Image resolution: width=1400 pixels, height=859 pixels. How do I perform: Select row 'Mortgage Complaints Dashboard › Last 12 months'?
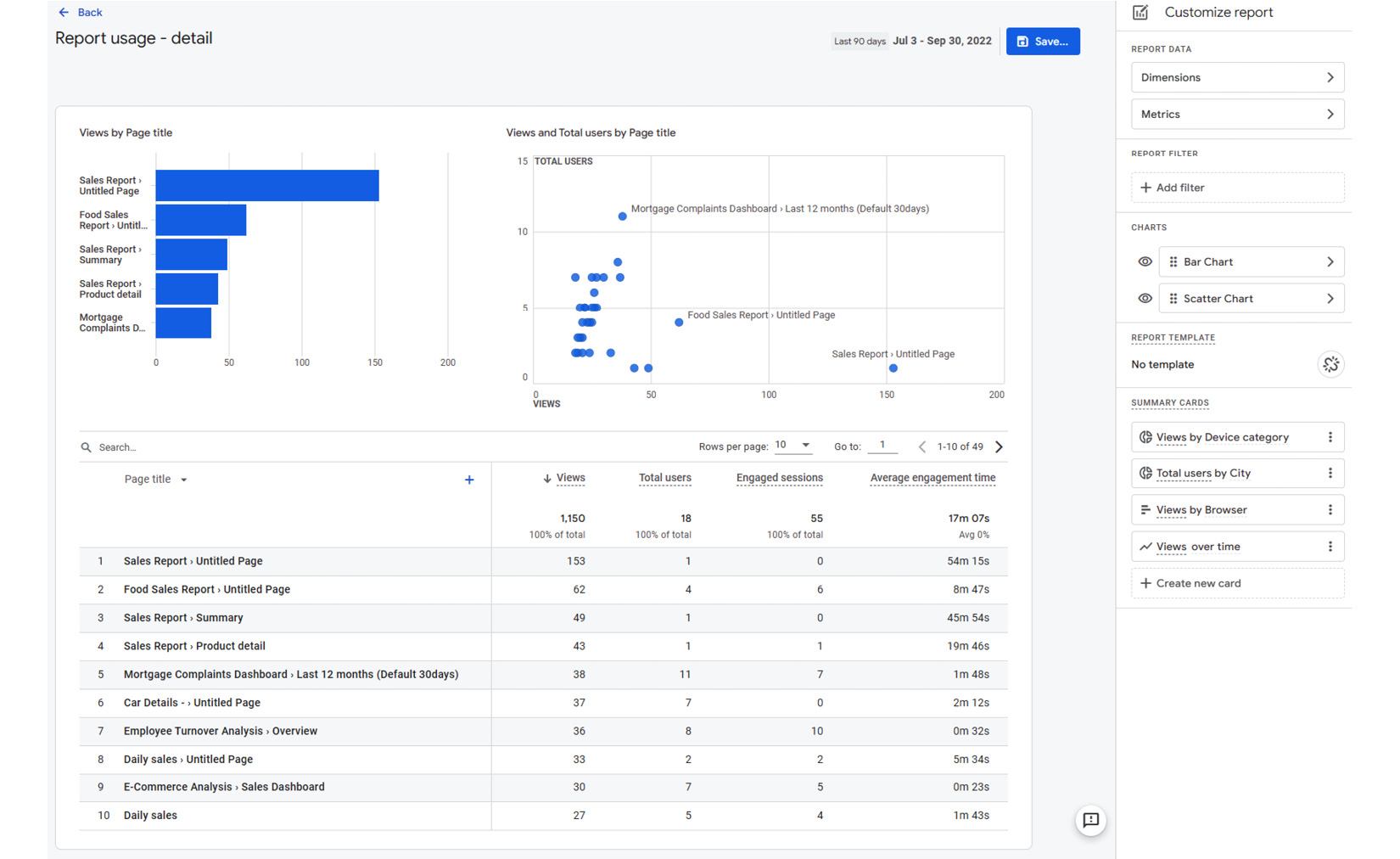coord(543,675)
